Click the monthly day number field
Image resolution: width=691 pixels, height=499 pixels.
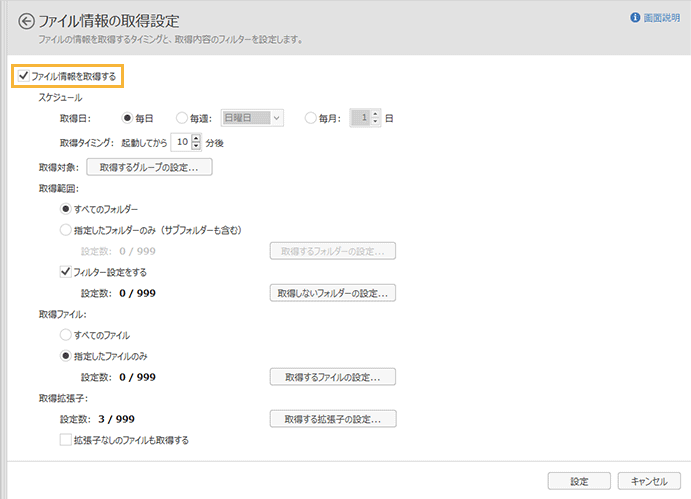360,118
